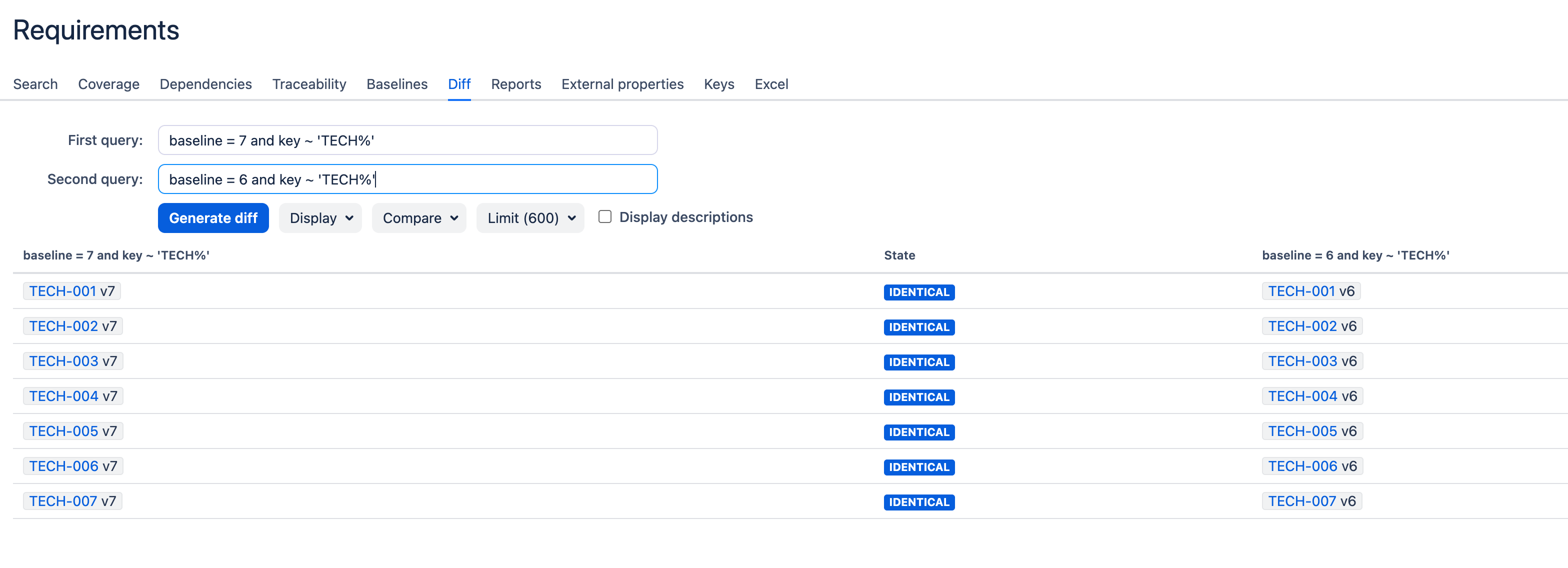Switch to the Excel tab
The image size is (1568, 568).
770,84
